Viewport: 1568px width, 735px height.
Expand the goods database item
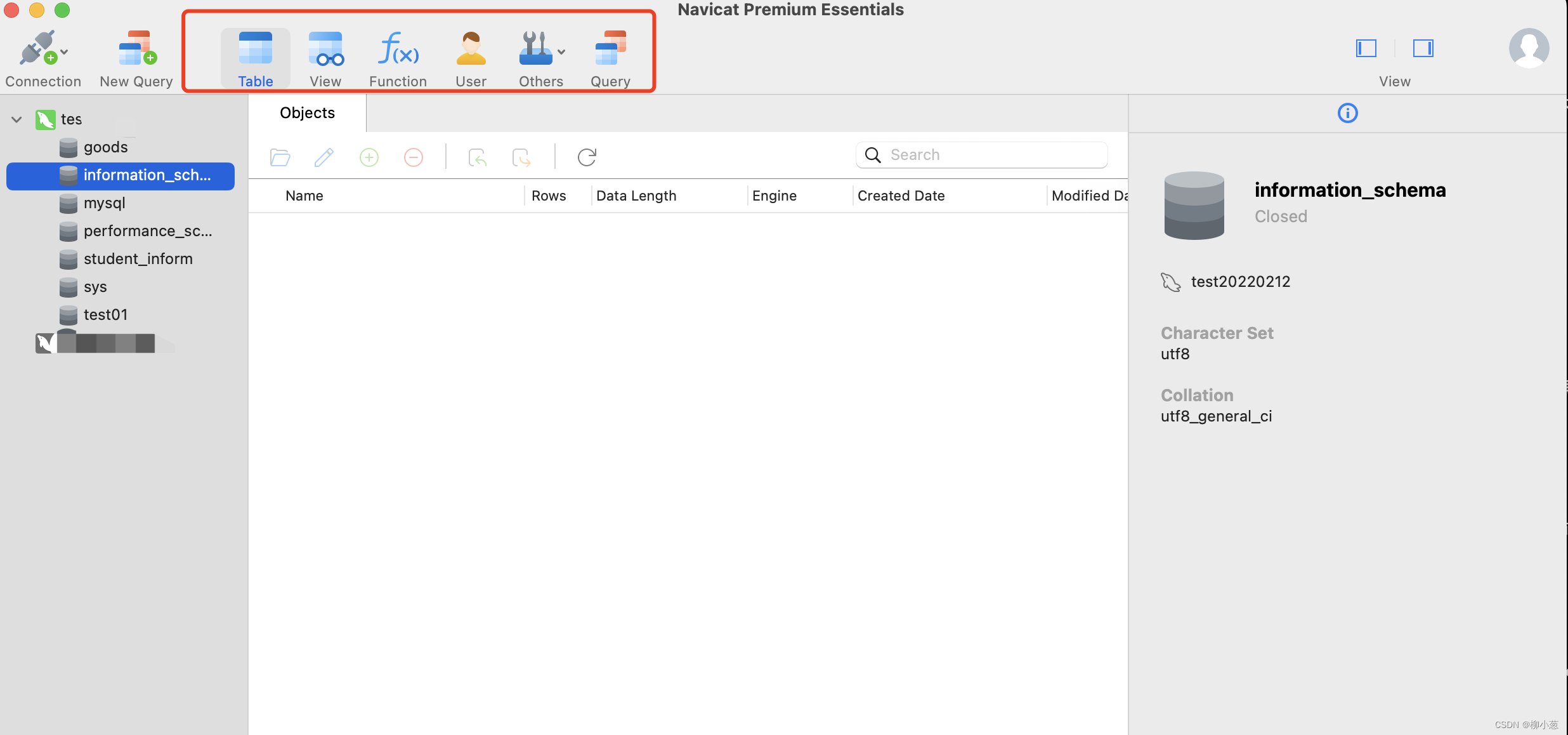(x=105, y=146)
